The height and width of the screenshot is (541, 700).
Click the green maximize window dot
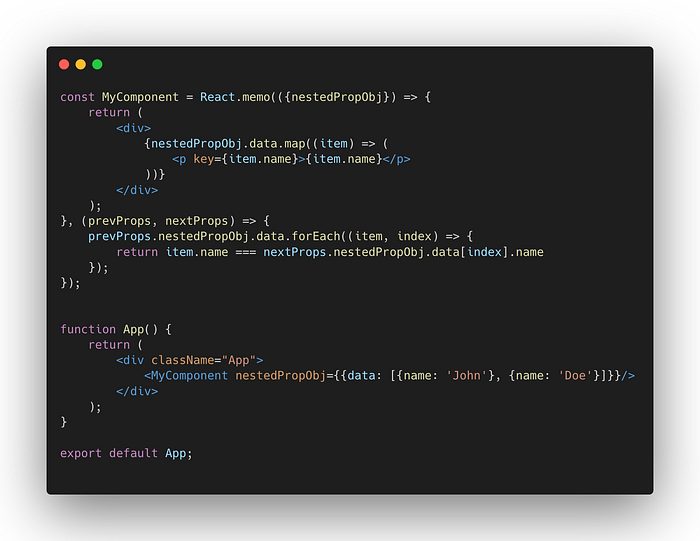coord(97,64)
